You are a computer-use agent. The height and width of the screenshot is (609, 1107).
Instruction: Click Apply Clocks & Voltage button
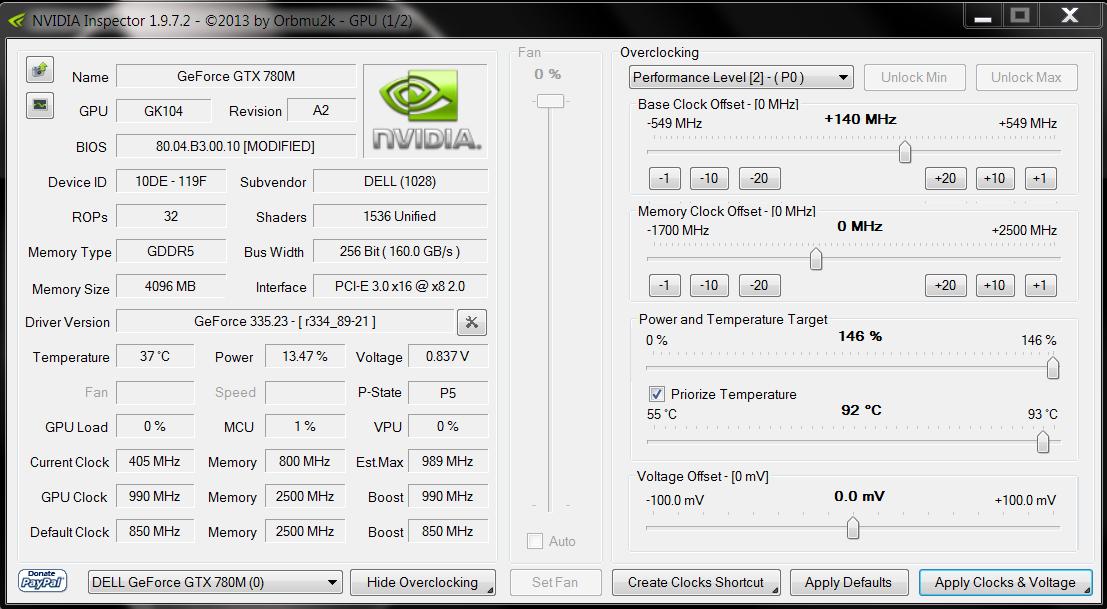[1005, 583]
